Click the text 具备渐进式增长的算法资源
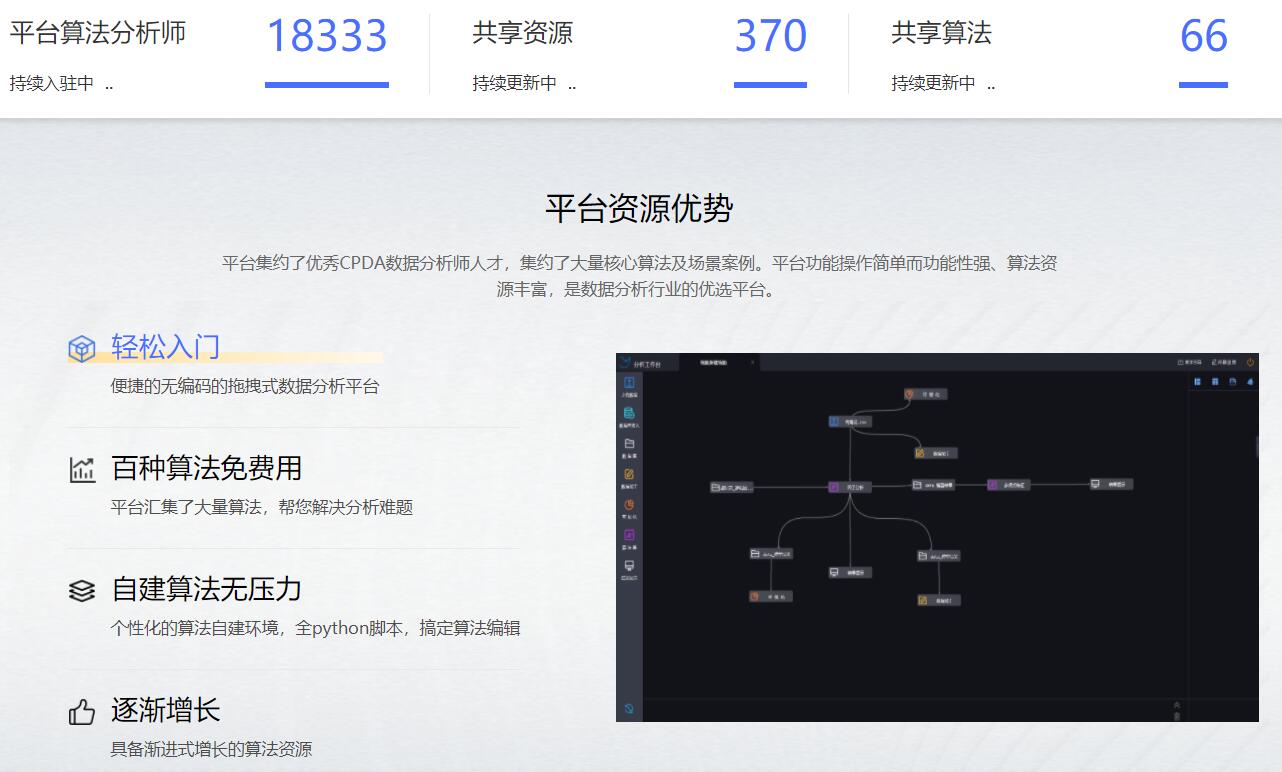 point(211,750)
